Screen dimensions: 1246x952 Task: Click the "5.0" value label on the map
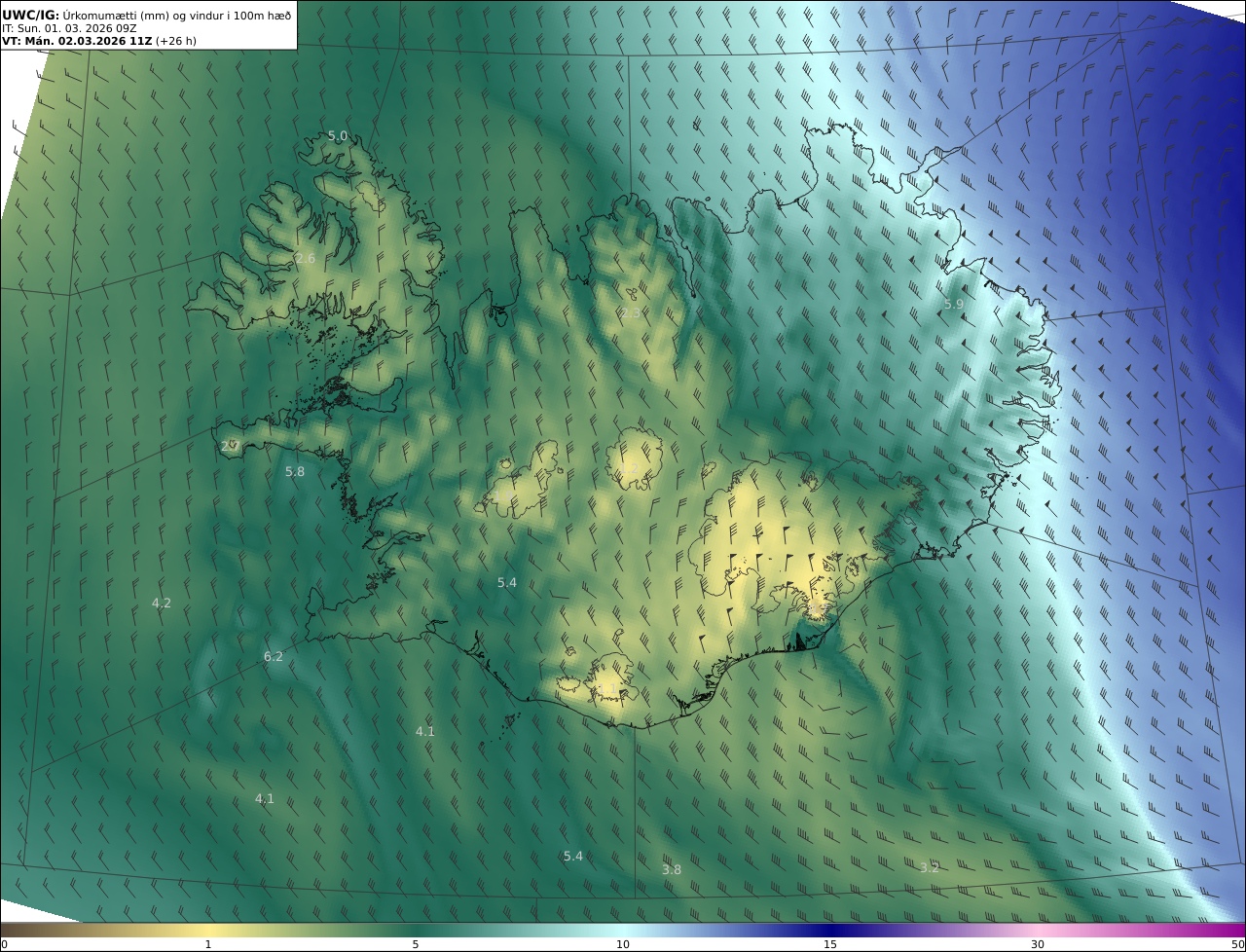[337, 136]
